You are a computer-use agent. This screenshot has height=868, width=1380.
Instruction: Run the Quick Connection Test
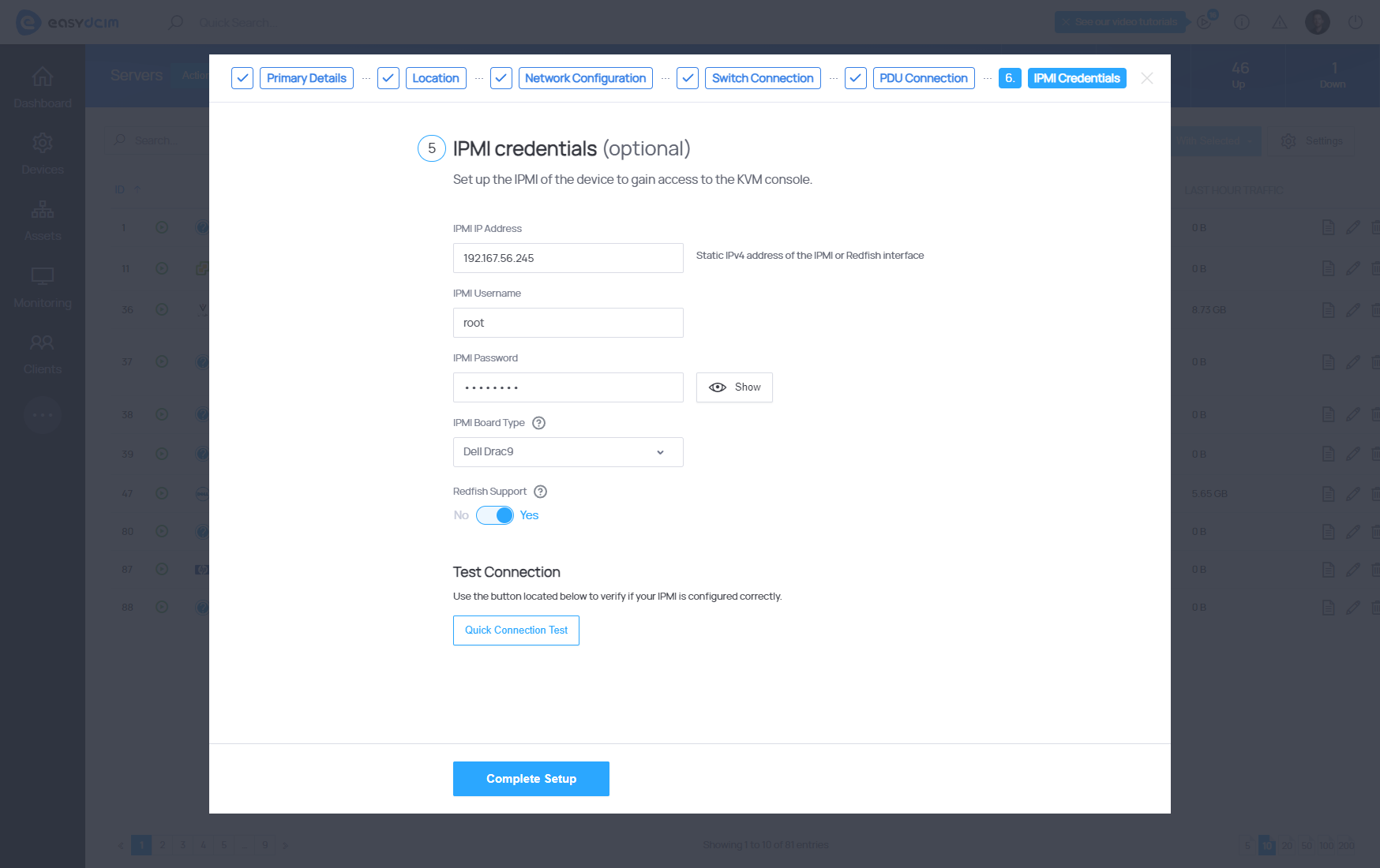[516, 630]
